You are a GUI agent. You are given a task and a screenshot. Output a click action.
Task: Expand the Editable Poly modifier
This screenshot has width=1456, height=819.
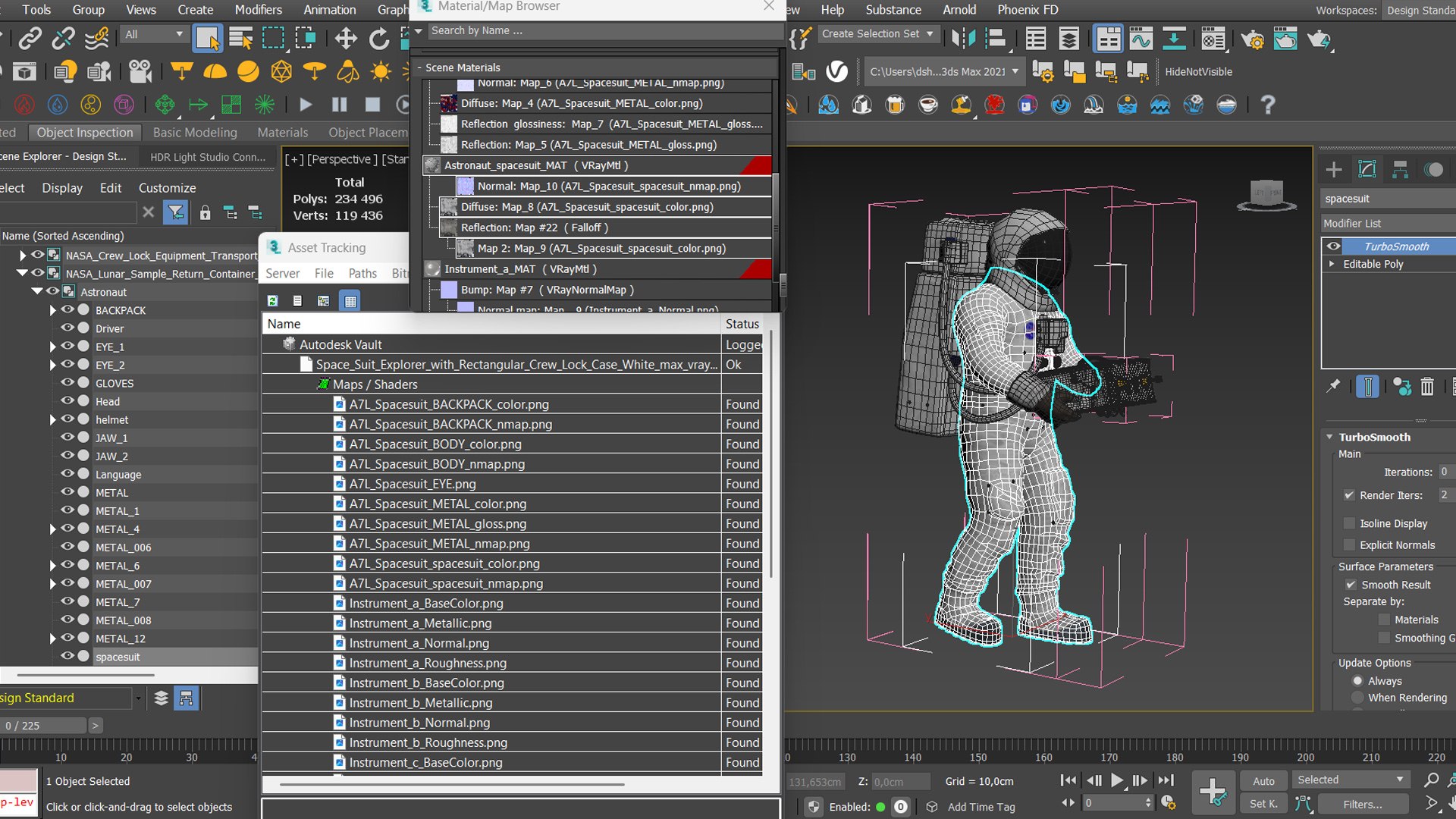point(1332,264)
